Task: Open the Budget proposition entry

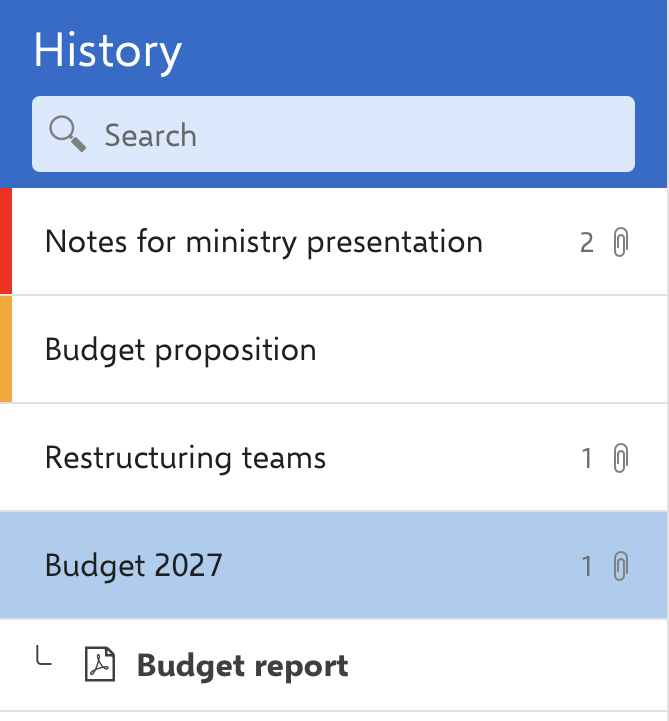Action: (x=333, y=349)
